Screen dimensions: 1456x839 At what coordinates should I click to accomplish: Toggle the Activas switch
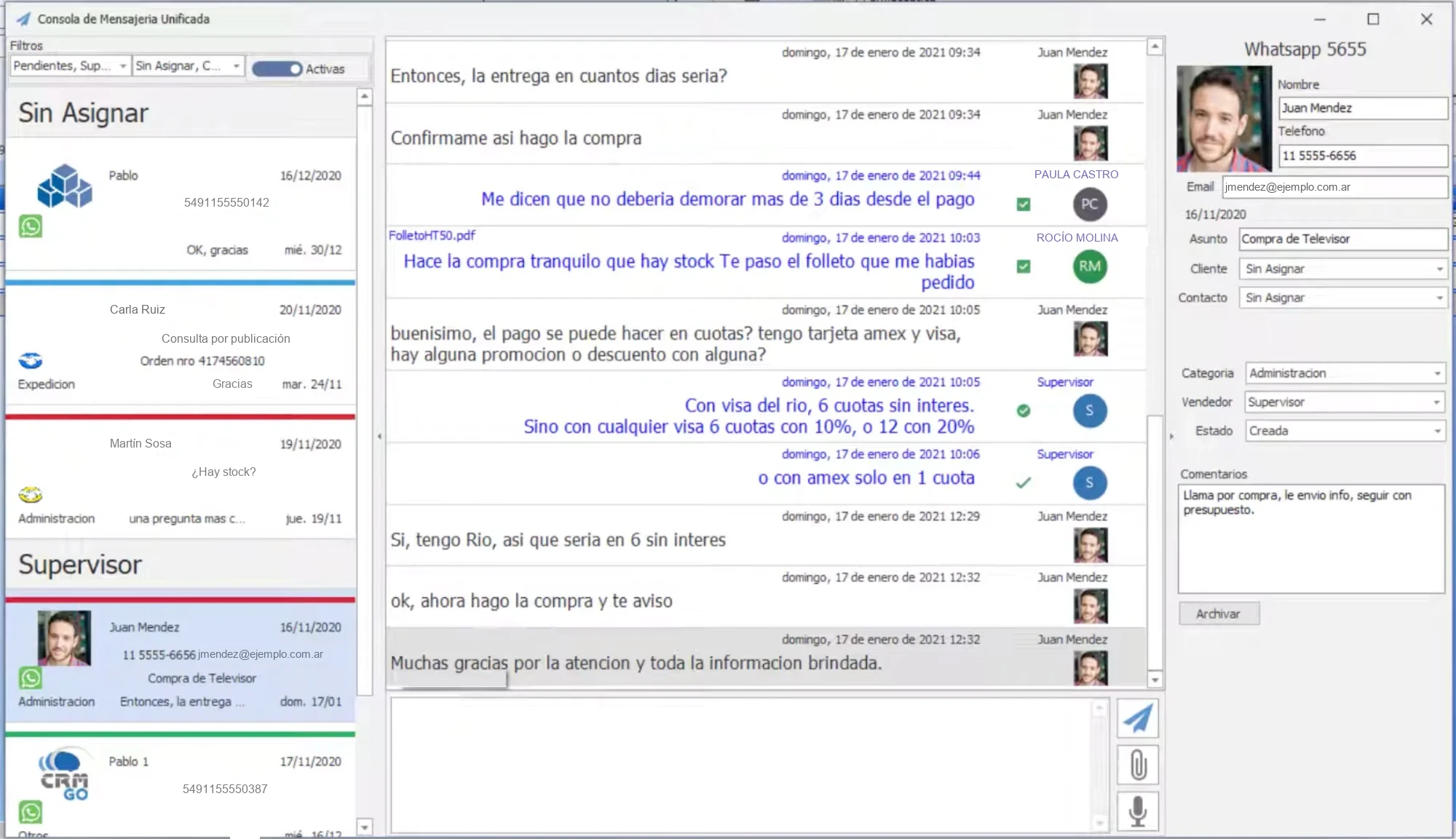coord(277,69)
